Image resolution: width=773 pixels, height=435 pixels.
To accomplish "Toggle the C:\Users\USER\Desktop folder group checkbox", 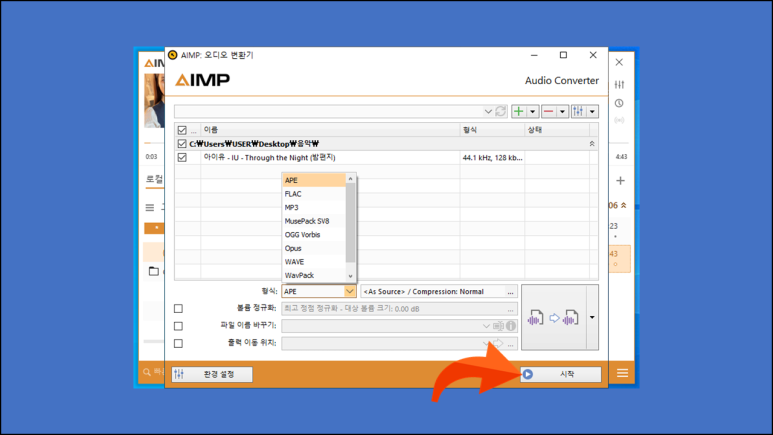I will 182,144.
